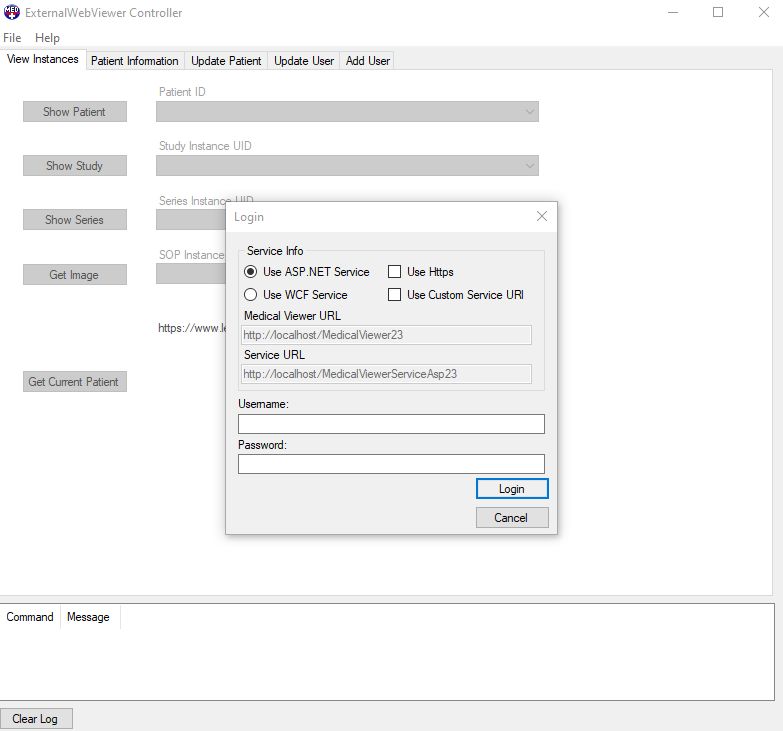Click the Show Patient button
Image resolution: width=783 pixels, height=731 pixels.
75,112
